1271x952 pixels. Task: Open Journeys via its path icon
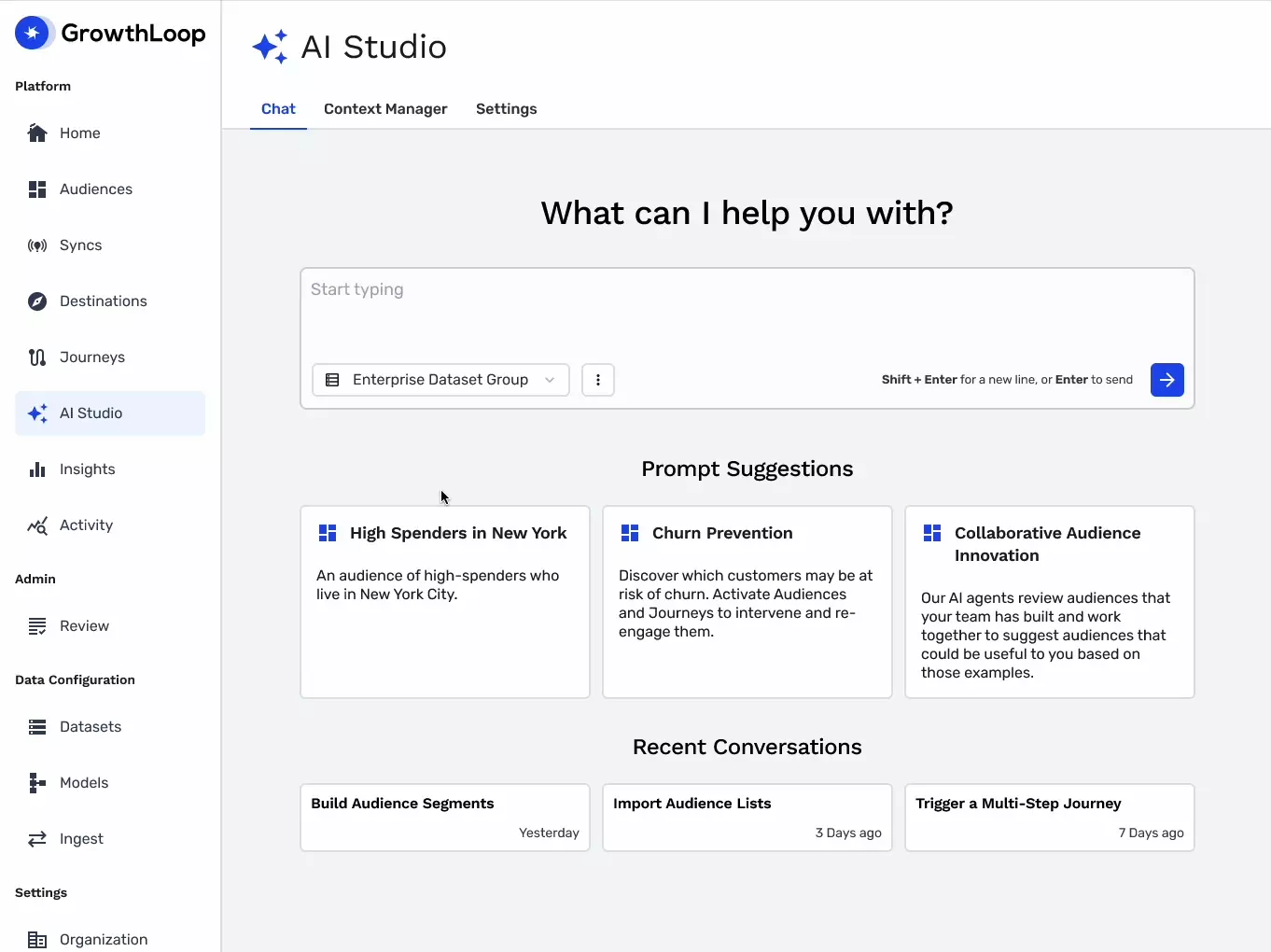[37, 357]
